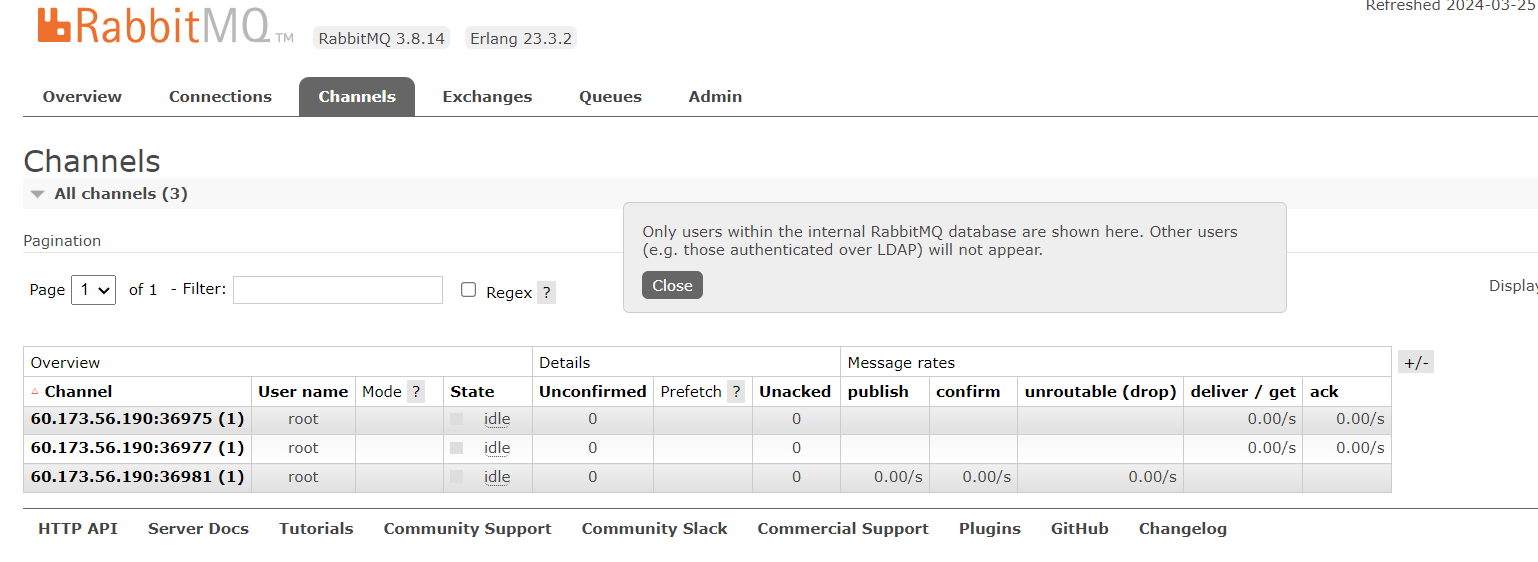Open the HTTP API link

[78, 529]
